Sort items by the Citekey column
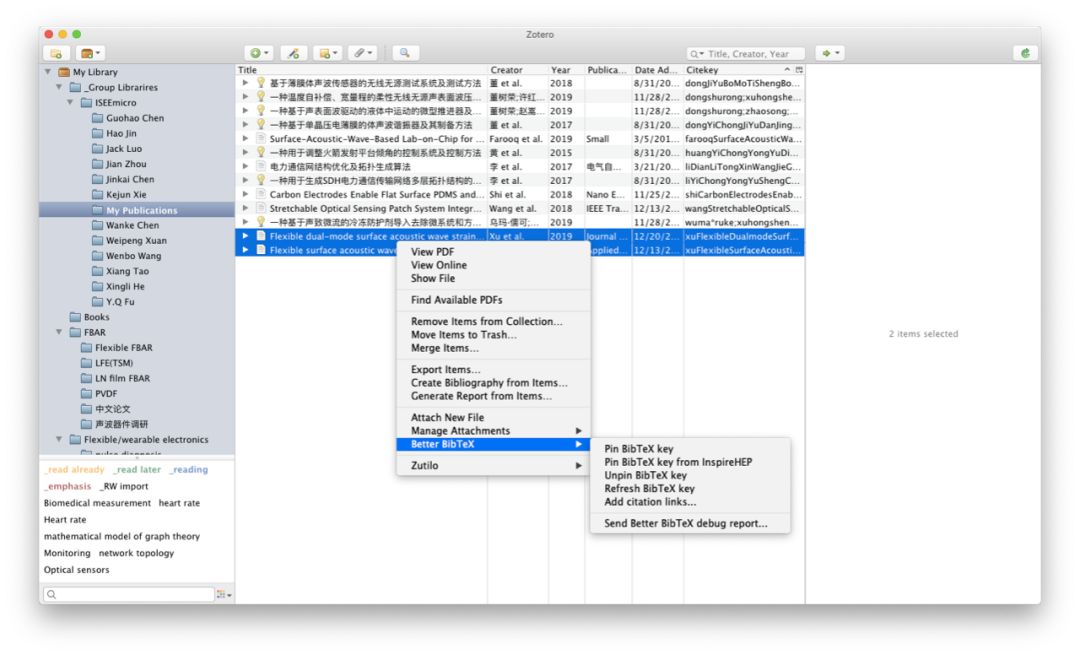1080x655 pixels. [x=738, y=70]
